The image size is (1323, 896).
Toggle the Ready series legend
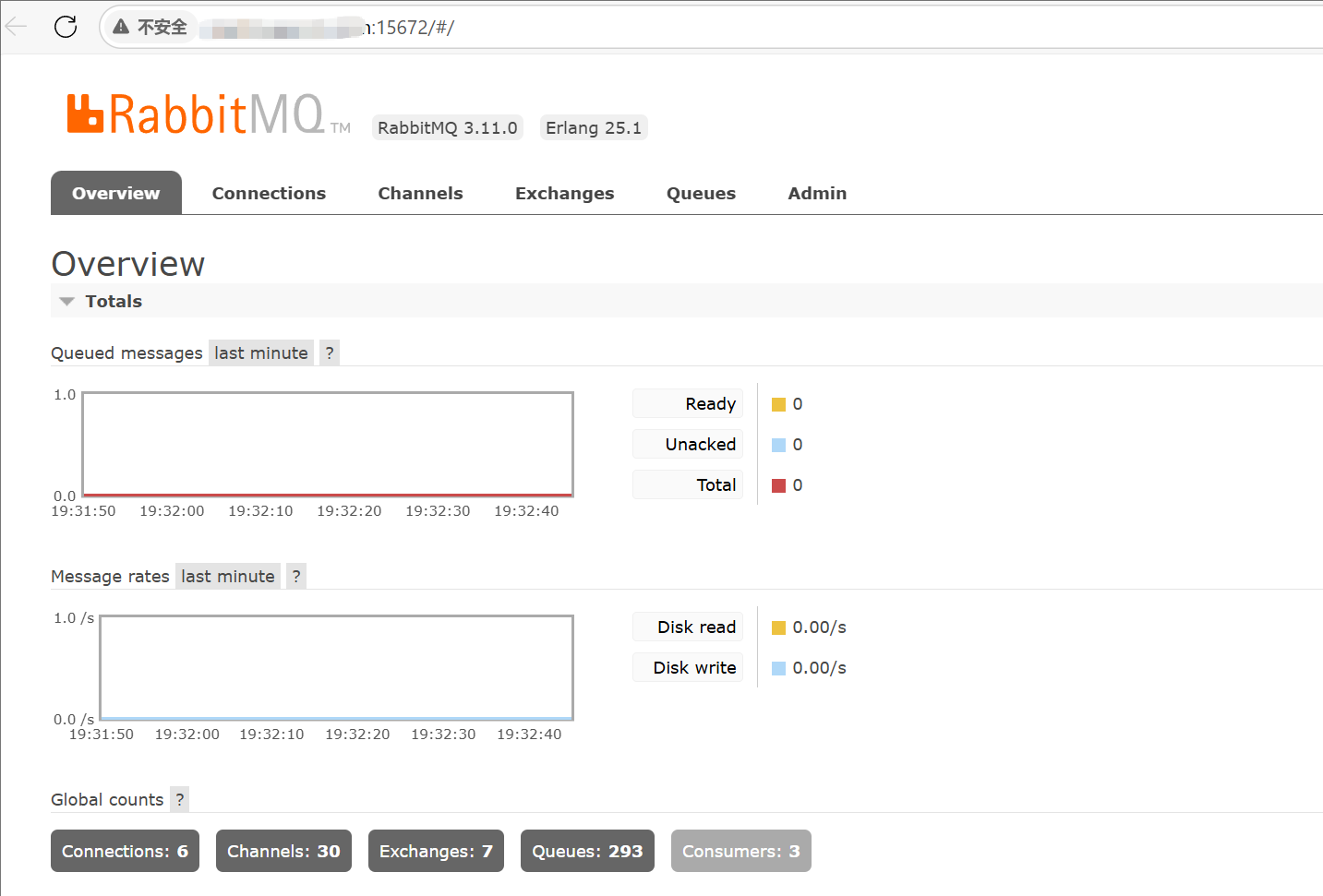(x=688, y=403)
